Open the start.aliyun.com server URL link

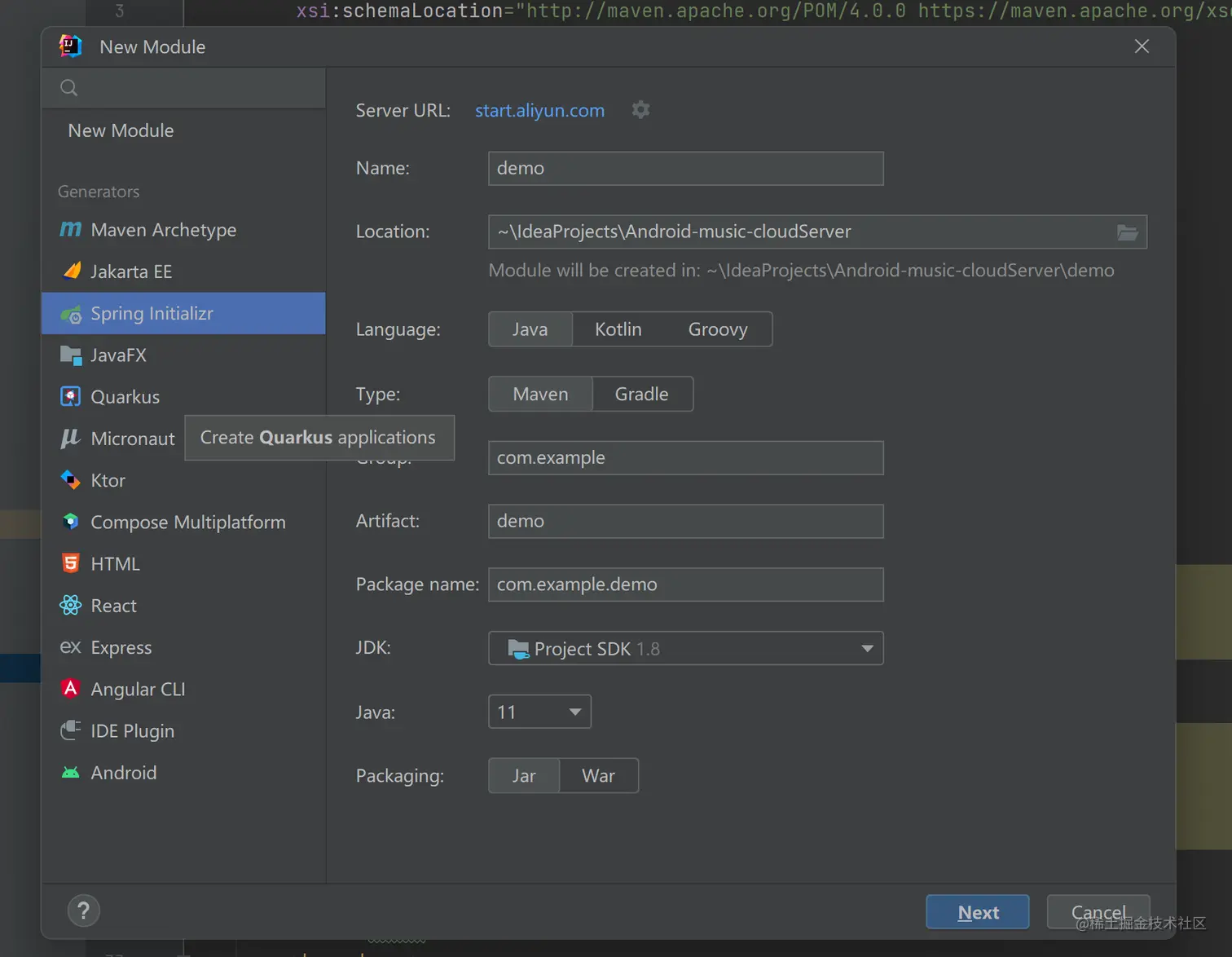click(540, 111)
